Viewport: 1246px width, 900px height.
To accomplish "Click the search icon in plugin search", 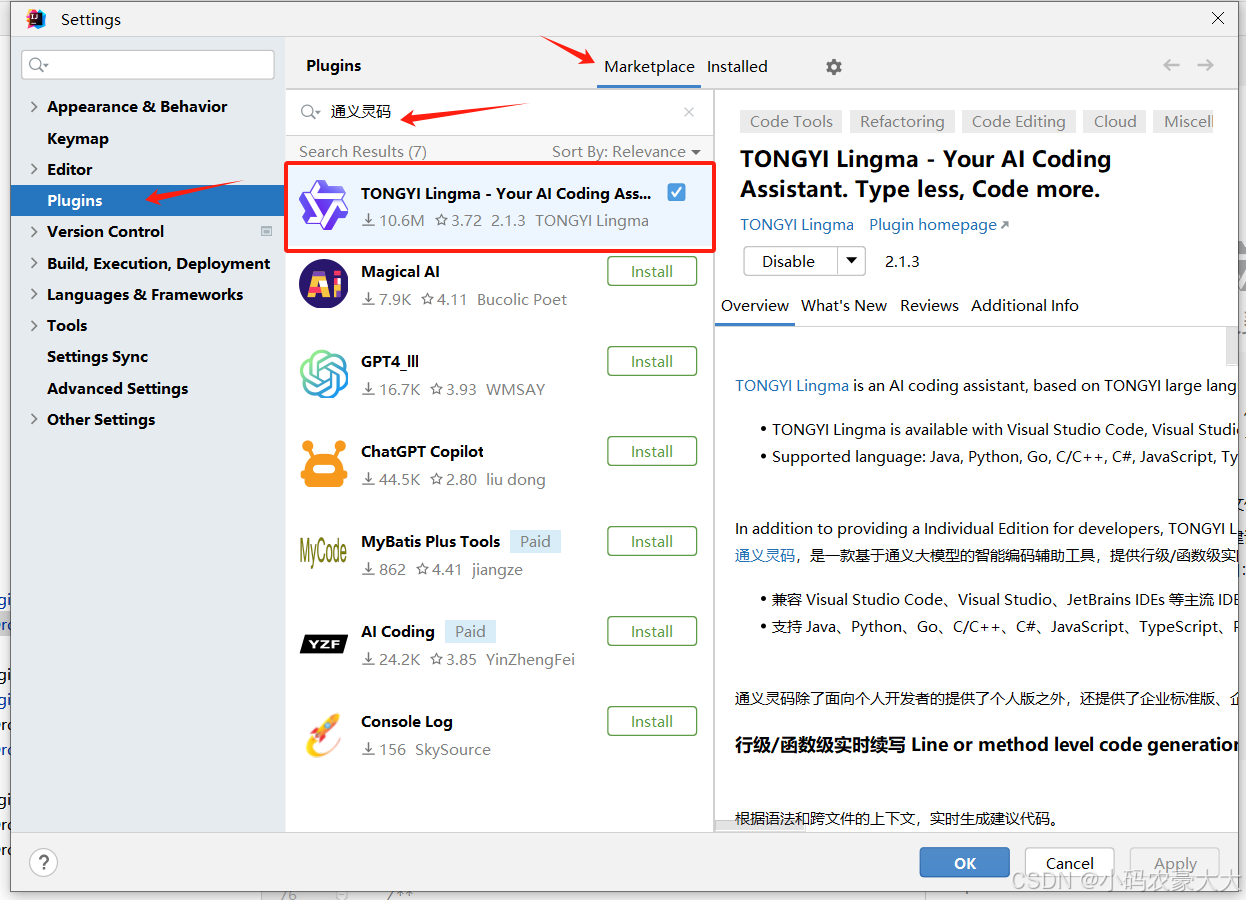I will pyautogui.click(x=311, y=113).
